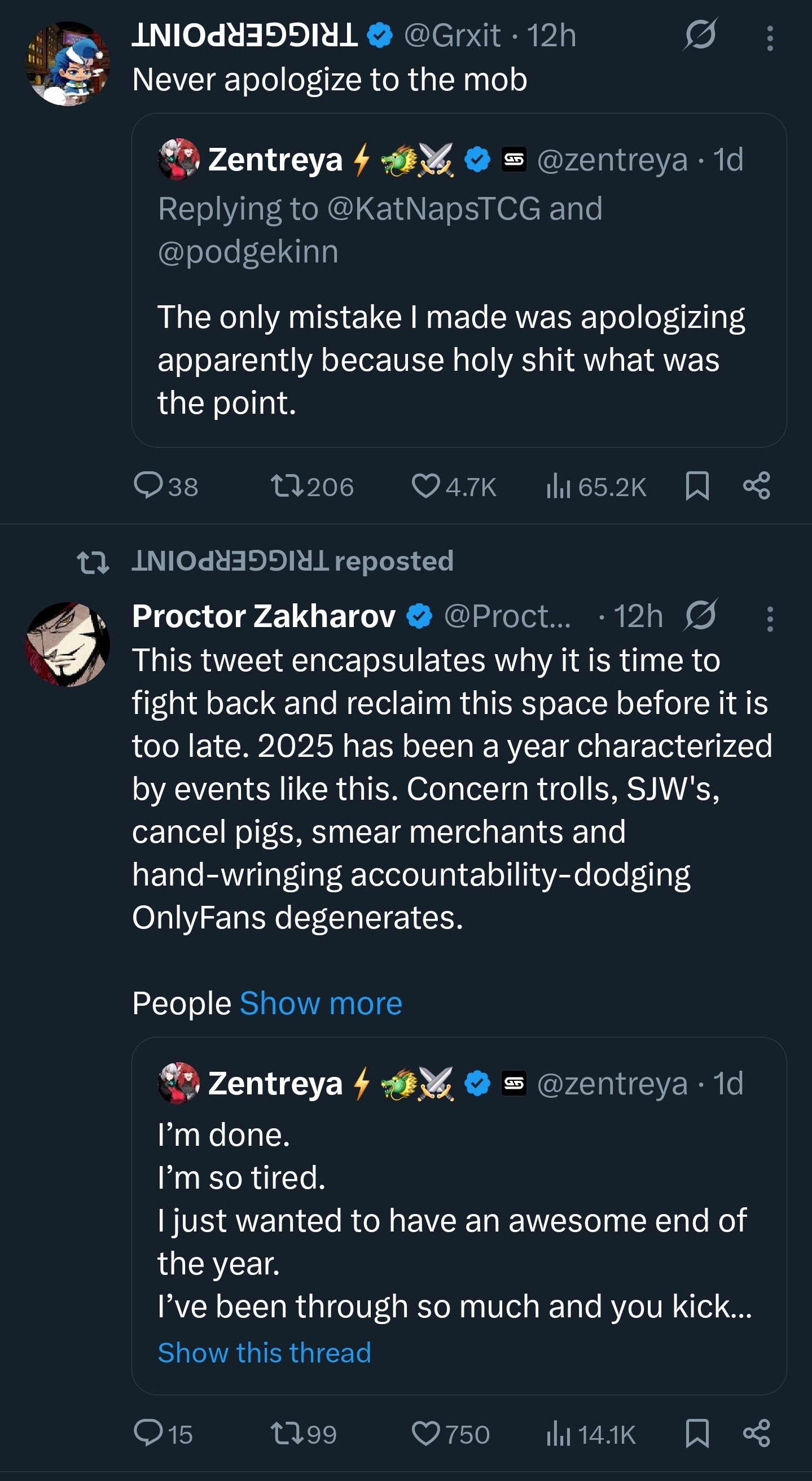
Task: Bookmark Proctor Zakharov's post
Action: (x=697, y=1432)
